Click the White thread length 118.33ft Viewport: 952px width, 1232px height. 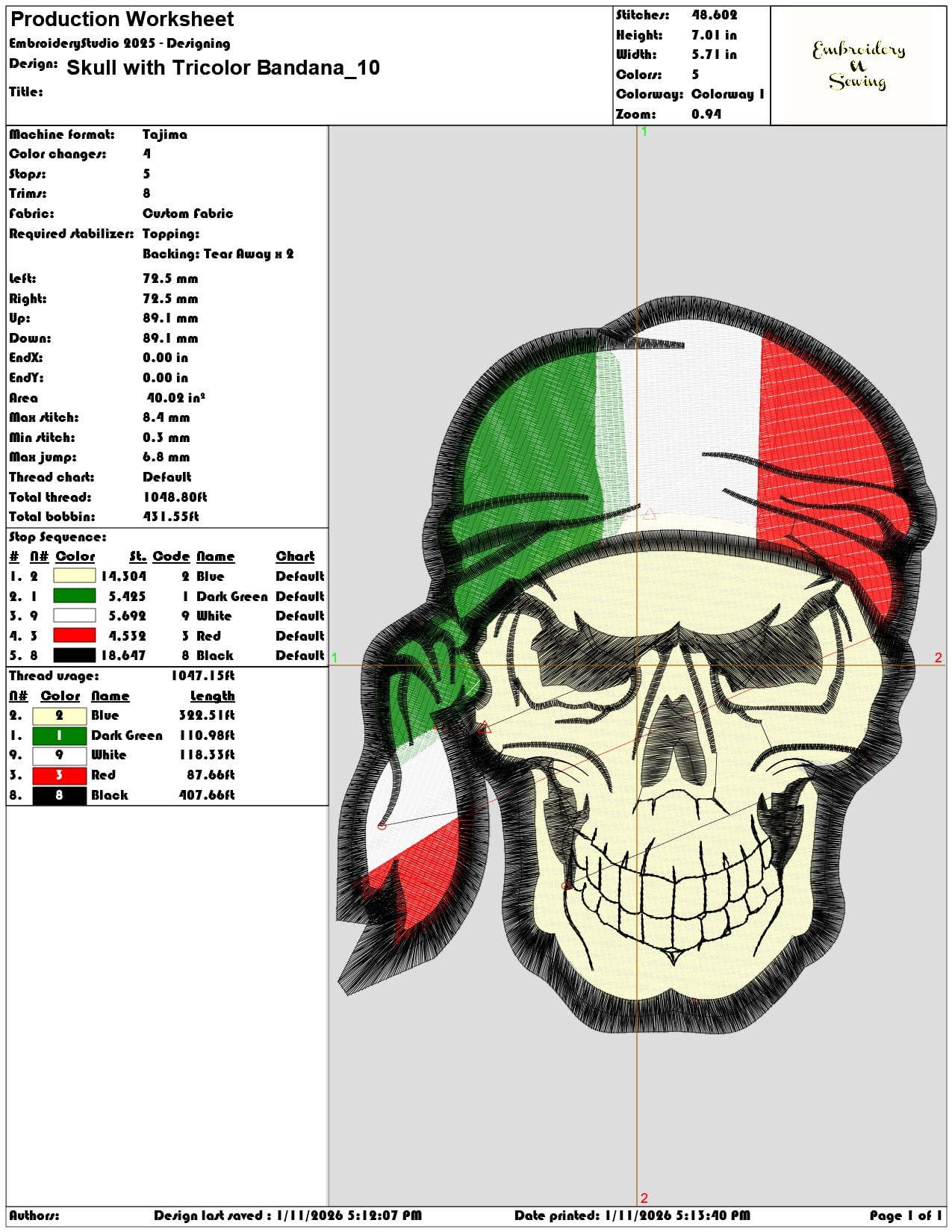pyautogui.click(x=206, y=755)
